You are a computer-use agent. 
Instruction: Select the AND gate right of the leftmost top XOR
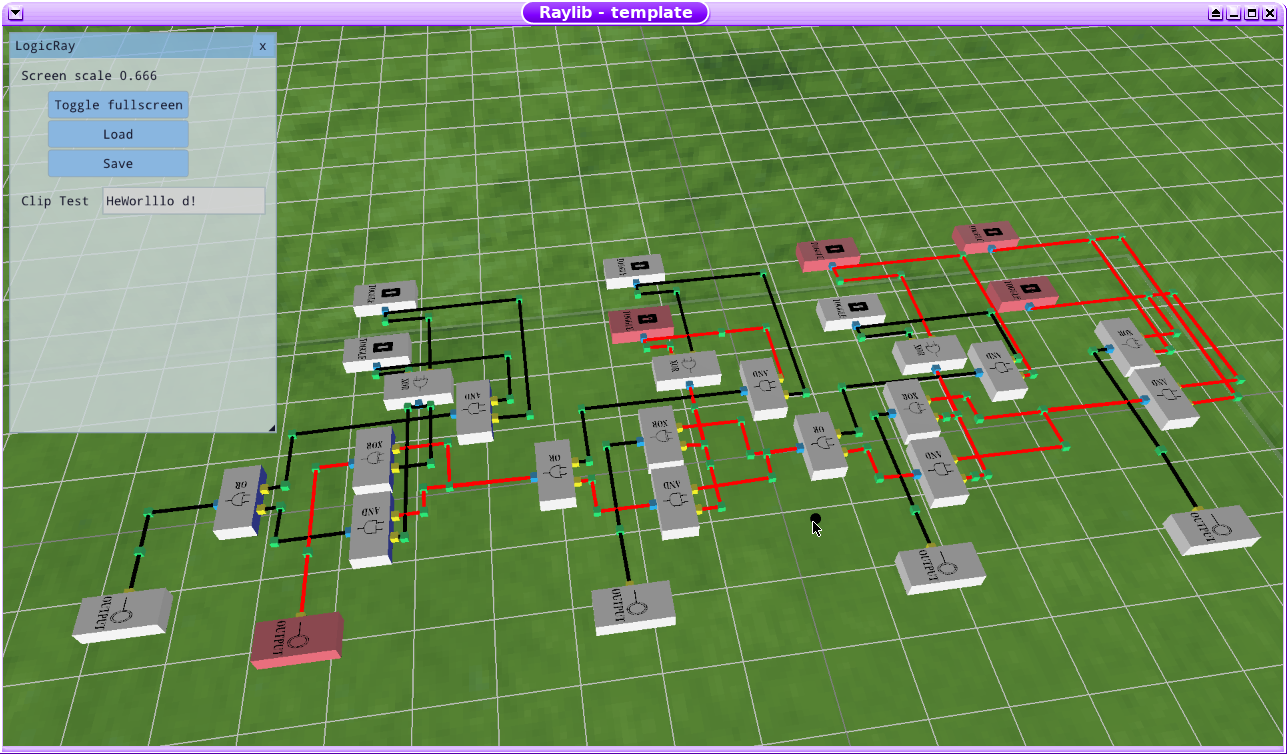pos(474,411)
